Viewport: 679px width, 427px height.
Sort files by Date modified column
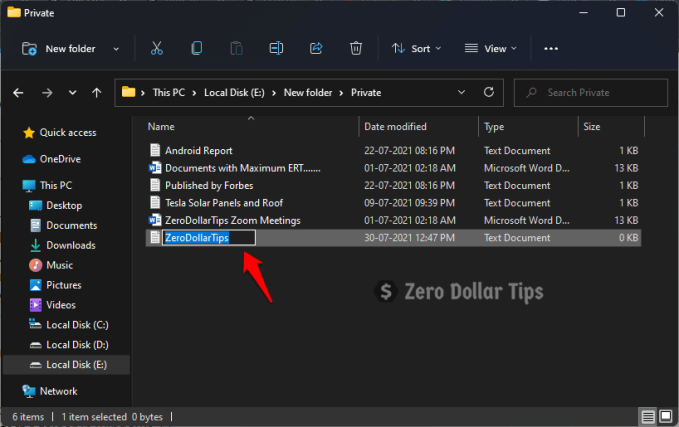point(396,127)
